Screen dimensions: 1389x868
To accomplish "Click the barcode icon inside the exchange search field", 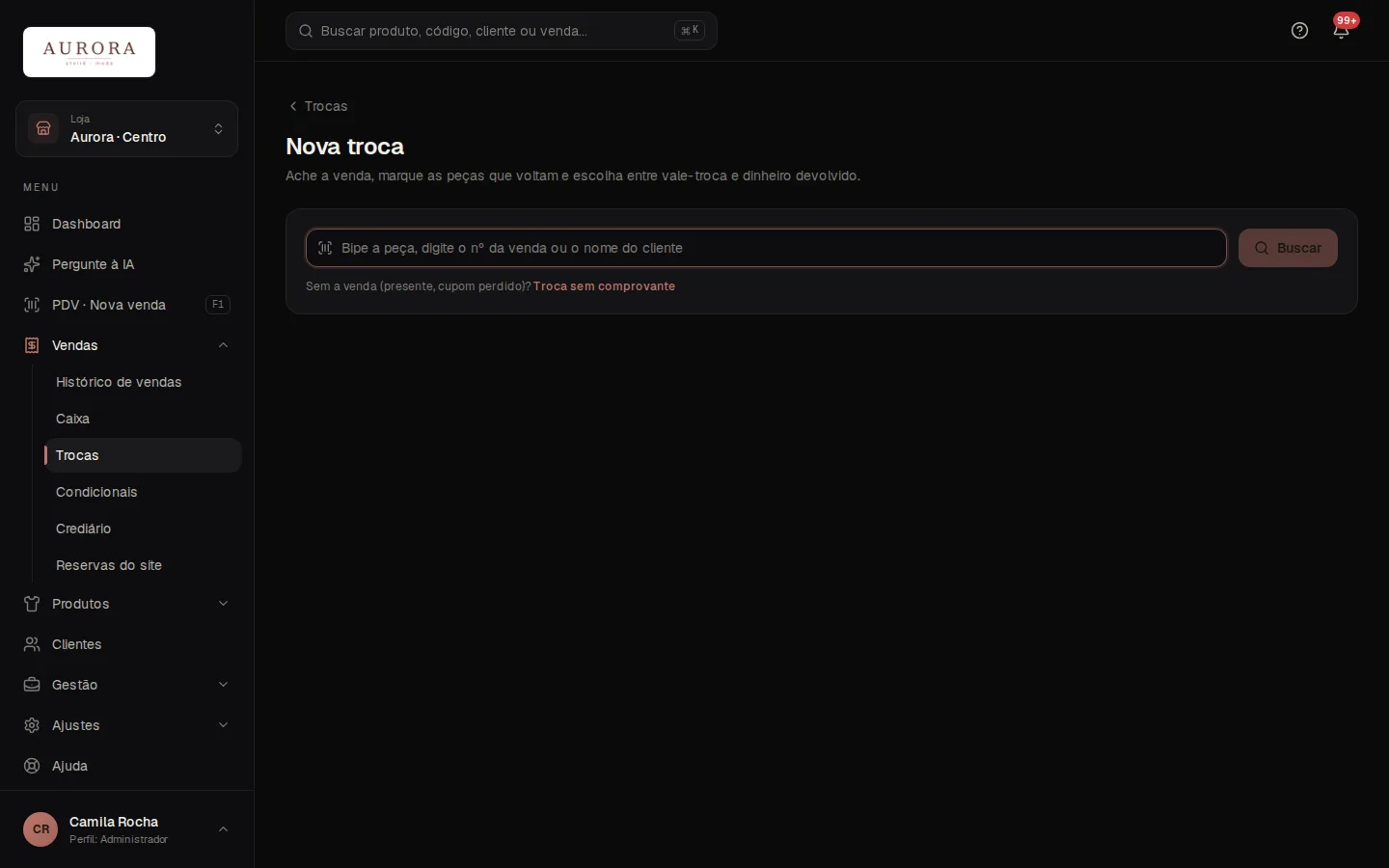I will [325, 248].
